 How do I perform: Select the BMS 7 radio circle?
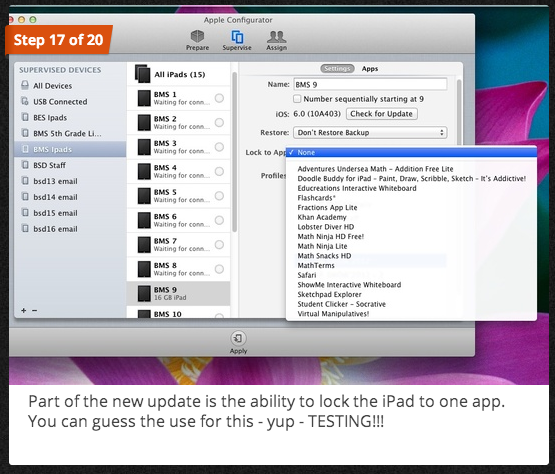[219, 245]
